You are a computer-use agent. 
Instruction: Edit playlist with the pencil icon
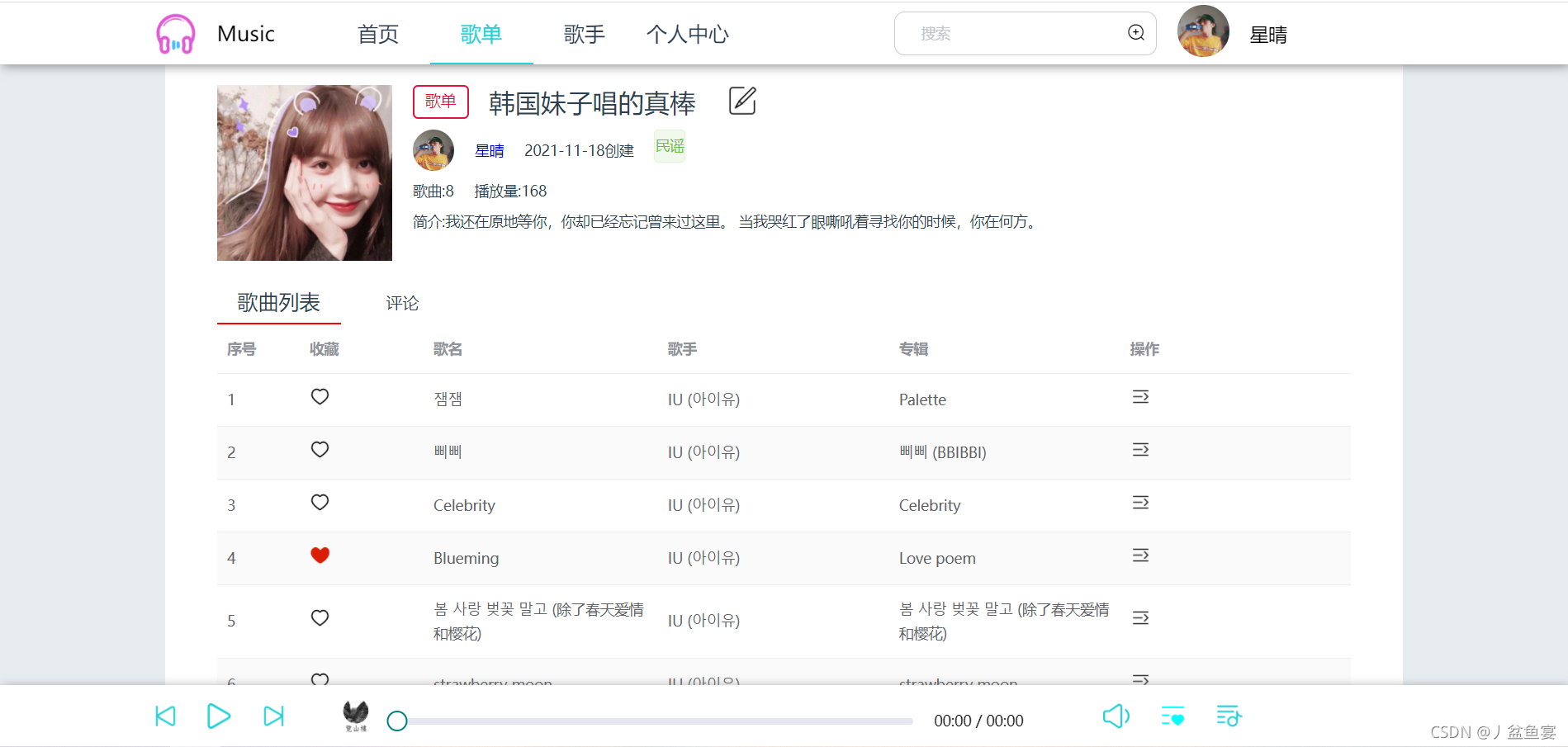tap(742, 101)
